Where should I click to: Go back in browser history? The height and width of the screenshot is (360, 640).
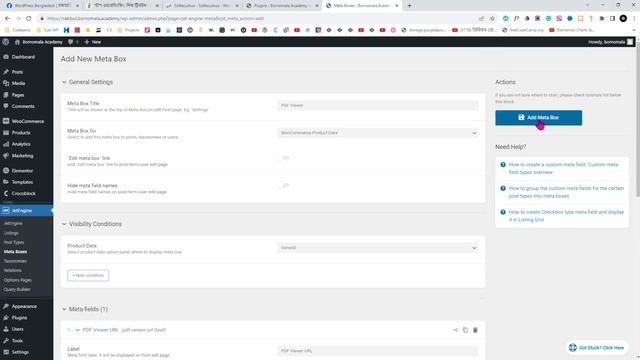tap(7, 18)
